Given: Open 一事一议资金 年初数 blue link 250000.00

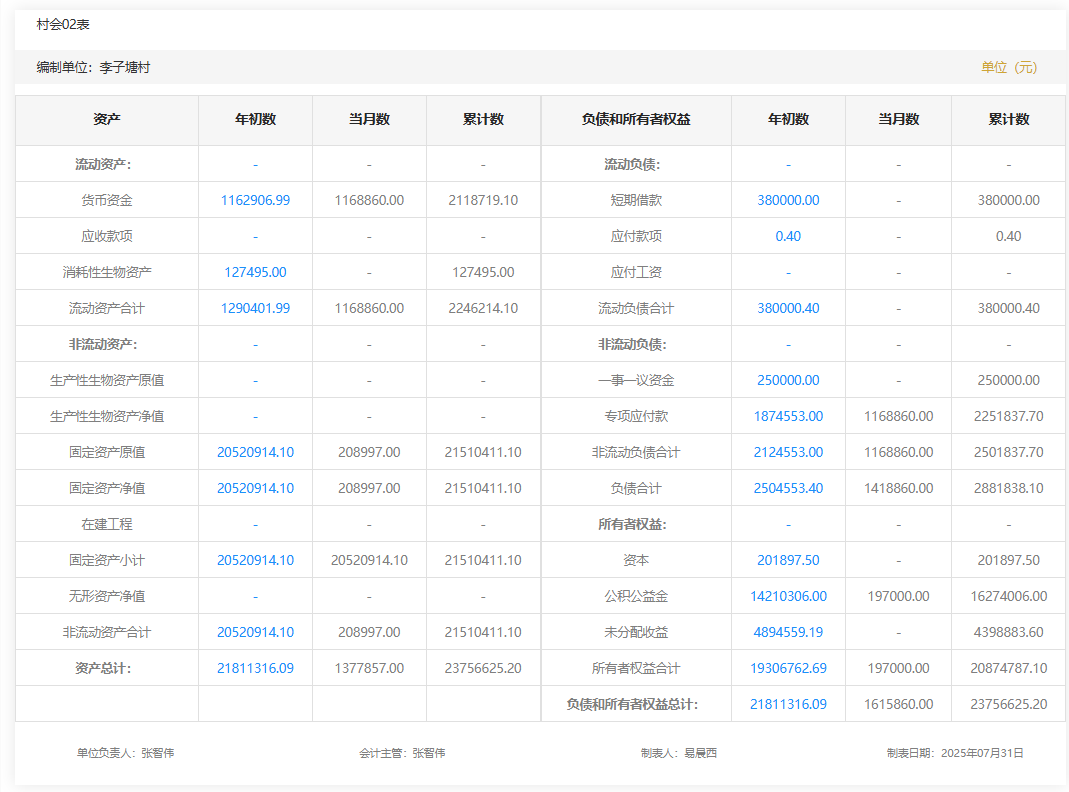Looking at the screenshot, I should tap(788, 380).
